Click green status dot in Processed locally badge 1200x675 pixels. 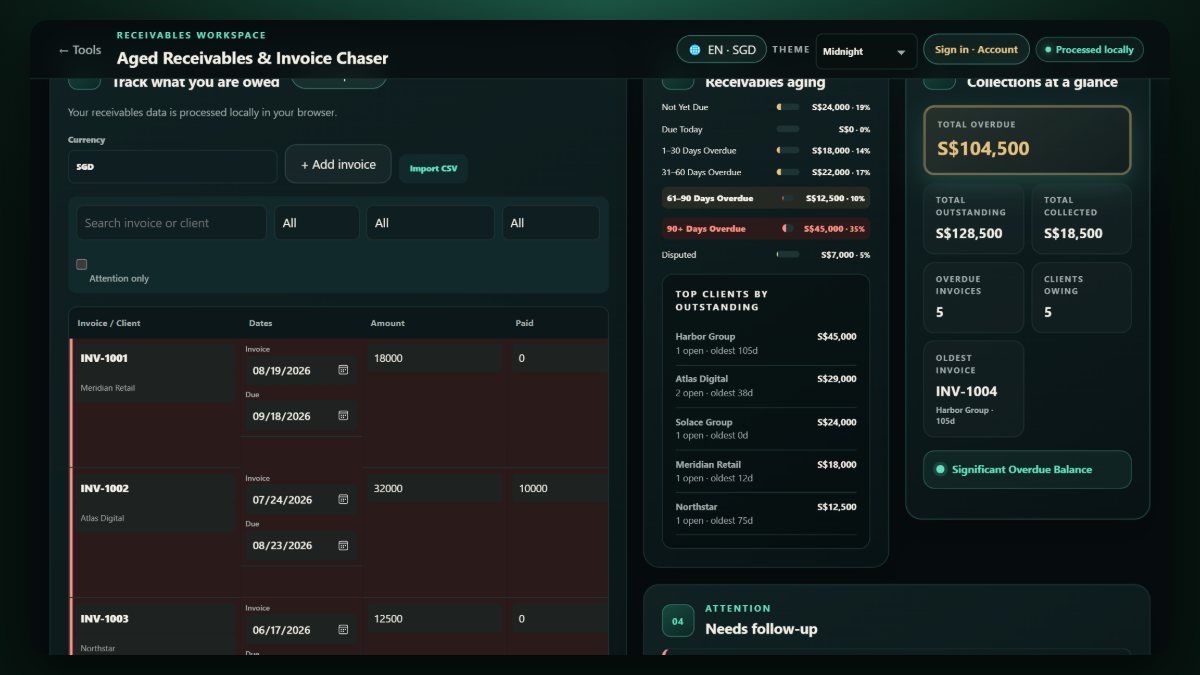click(x=1049, y=50)
